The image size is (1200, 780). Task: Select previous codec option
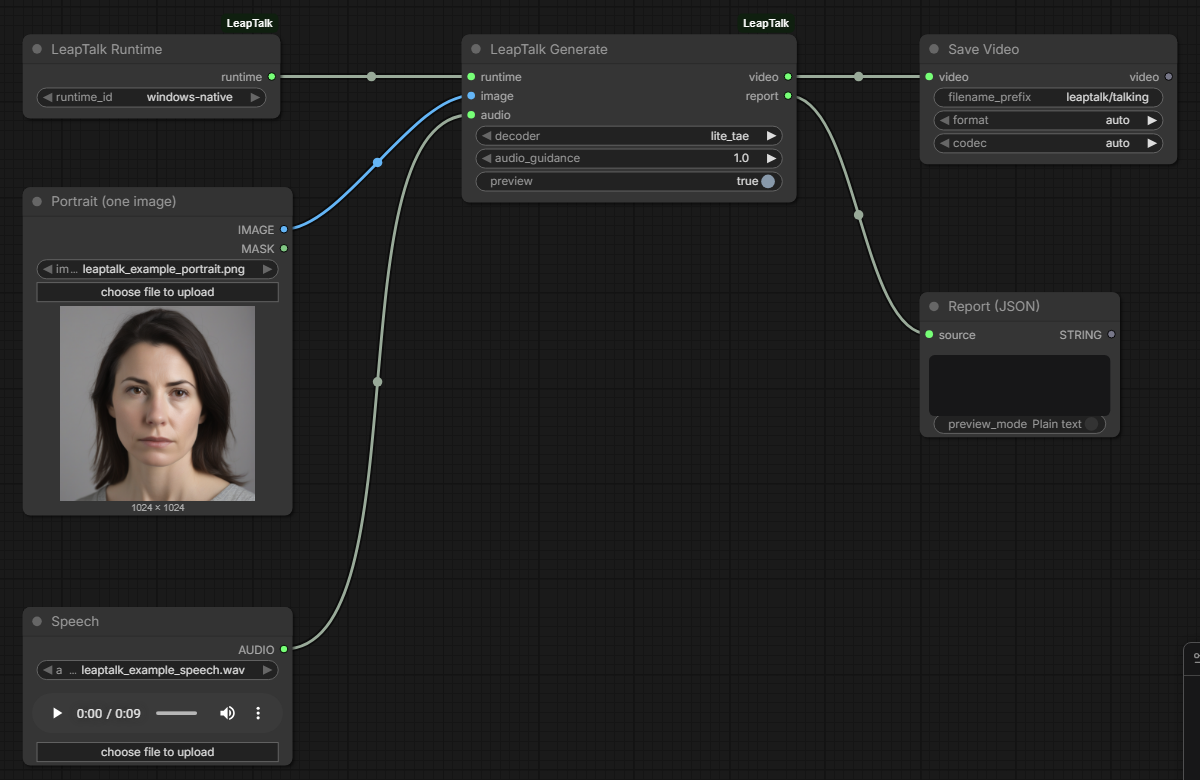944,143
